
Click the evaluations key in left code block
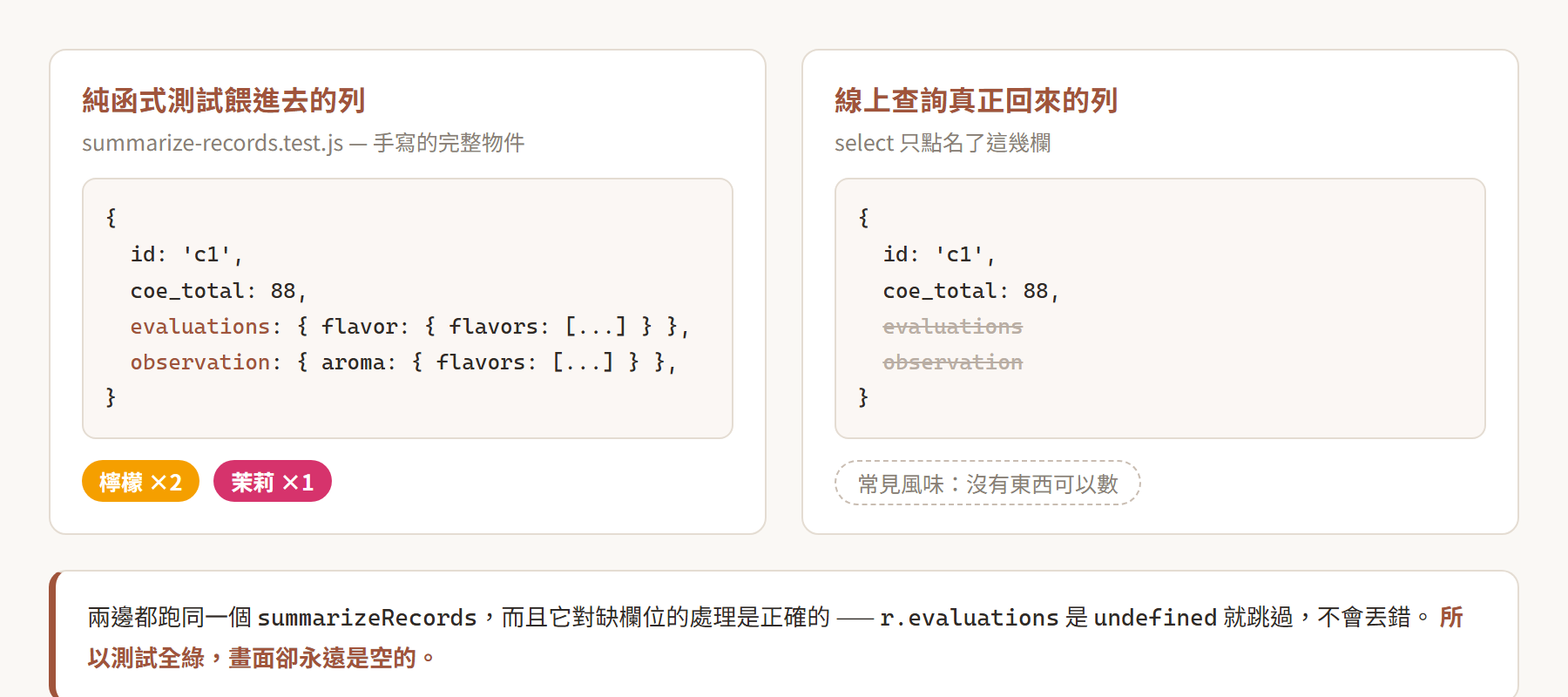199,326
